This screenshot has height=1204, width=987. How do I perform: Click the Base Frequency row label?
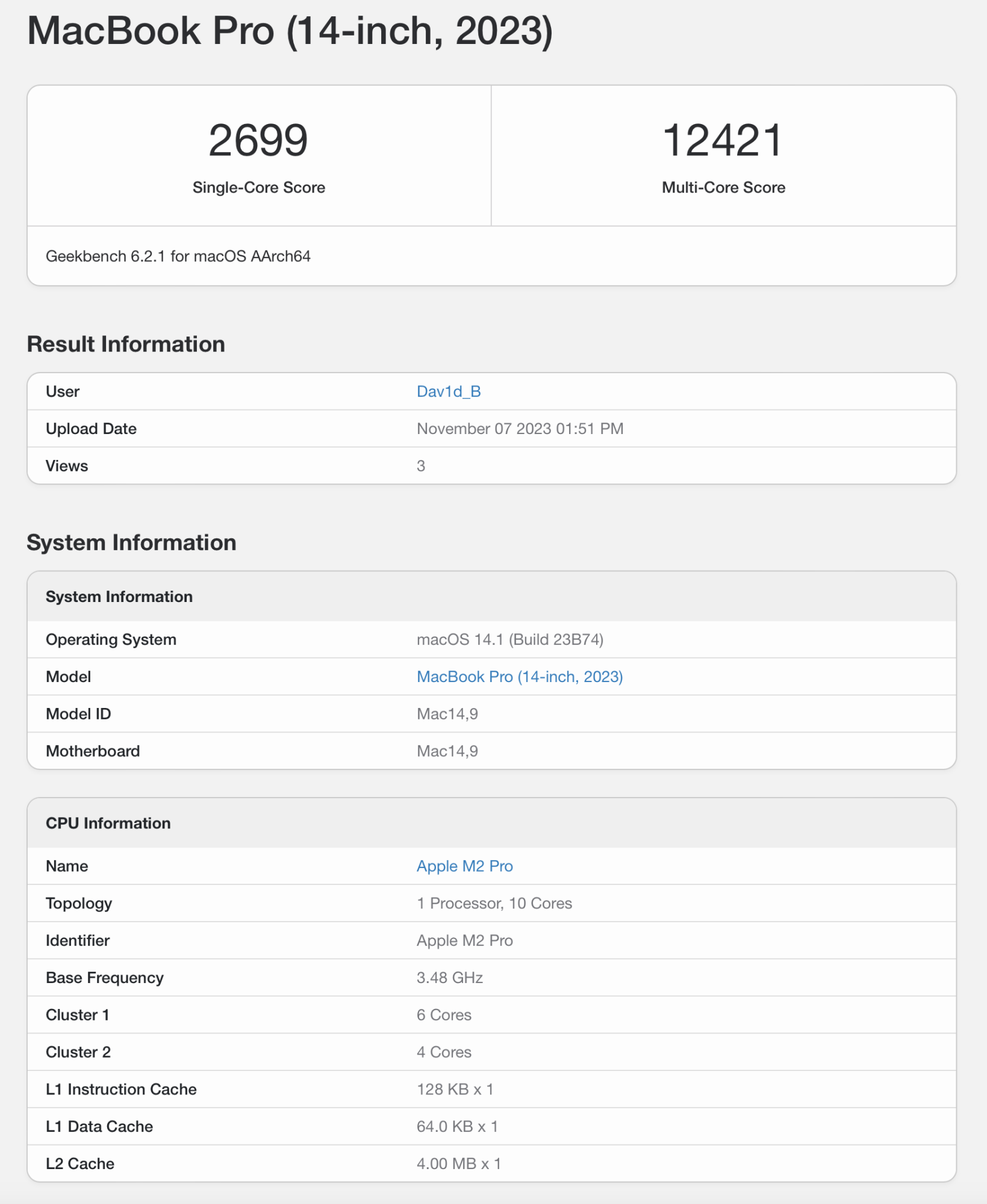[x=105, y=978]
